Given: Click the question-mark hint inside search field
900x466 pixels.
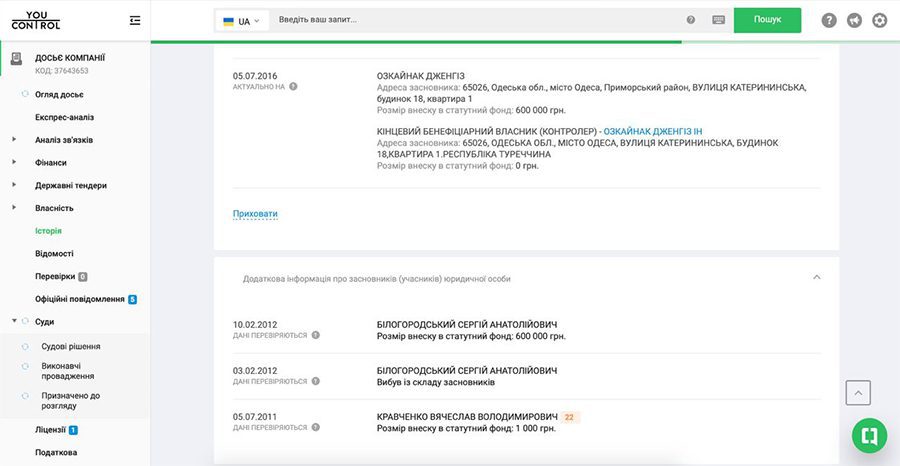Looking at the screenshot, I should pos(691,20).
